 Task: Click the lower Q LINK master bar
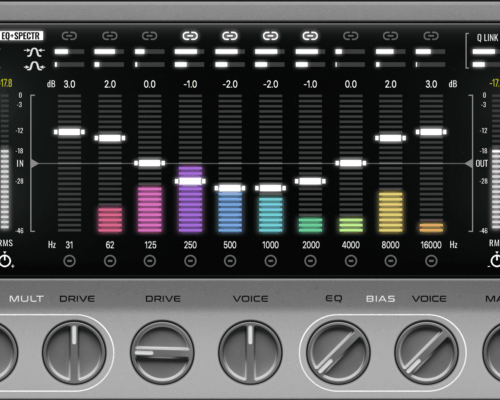point(486,64)
